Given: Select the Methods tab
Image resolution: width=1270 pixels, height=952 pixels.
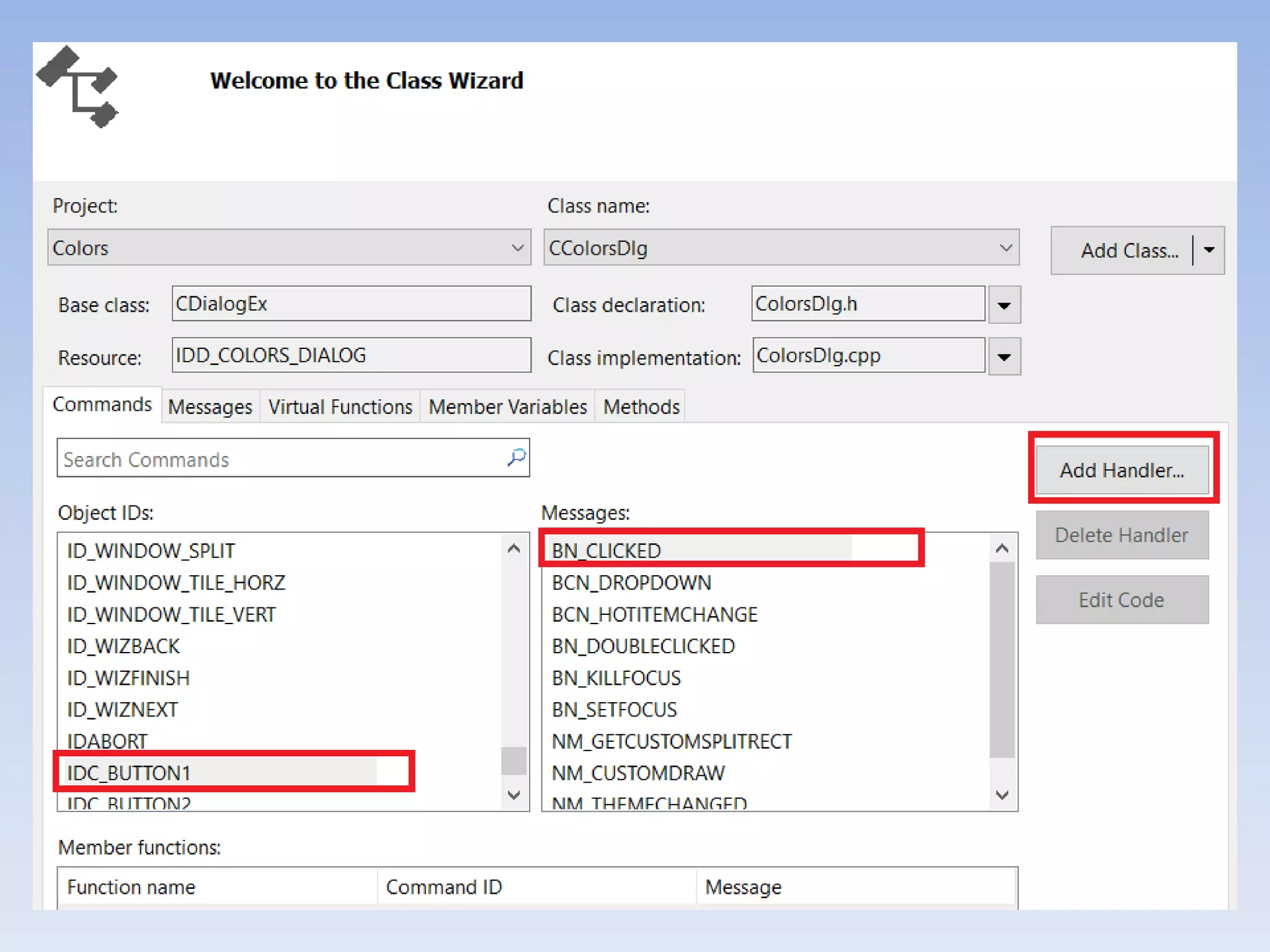Looking at the screenshot, I should [x=641, y=407].
